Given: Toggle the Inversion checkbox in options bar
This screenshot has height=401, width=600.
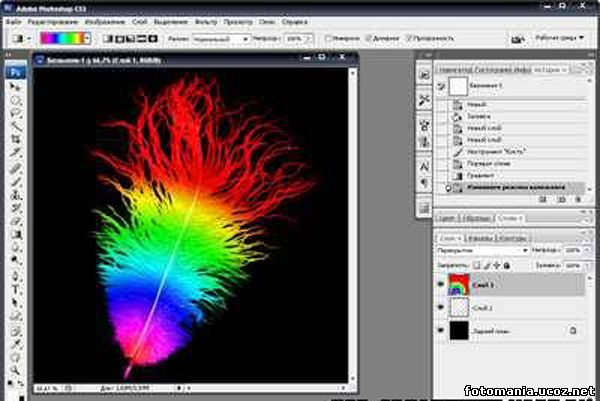Looking at the screenshot, I should (330, 39).
